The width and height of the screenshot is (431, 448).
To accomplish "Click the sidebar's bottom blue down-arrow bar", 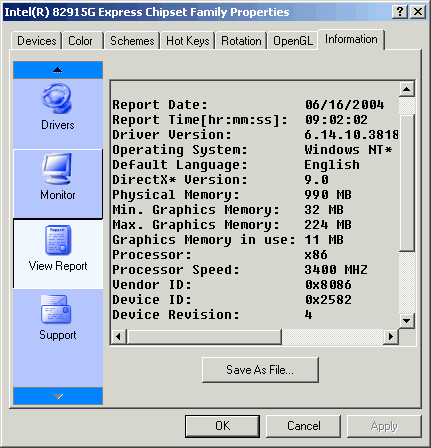I will (x=58, y=396).
